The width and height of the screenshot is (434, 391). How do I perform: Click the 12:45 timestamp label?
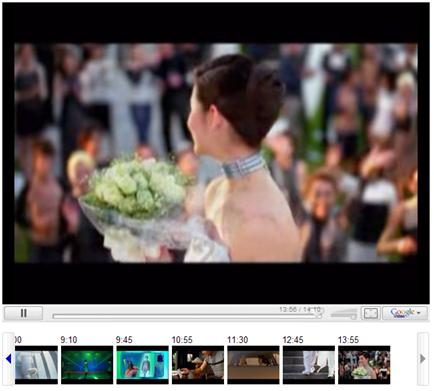[x=293, y=340]
